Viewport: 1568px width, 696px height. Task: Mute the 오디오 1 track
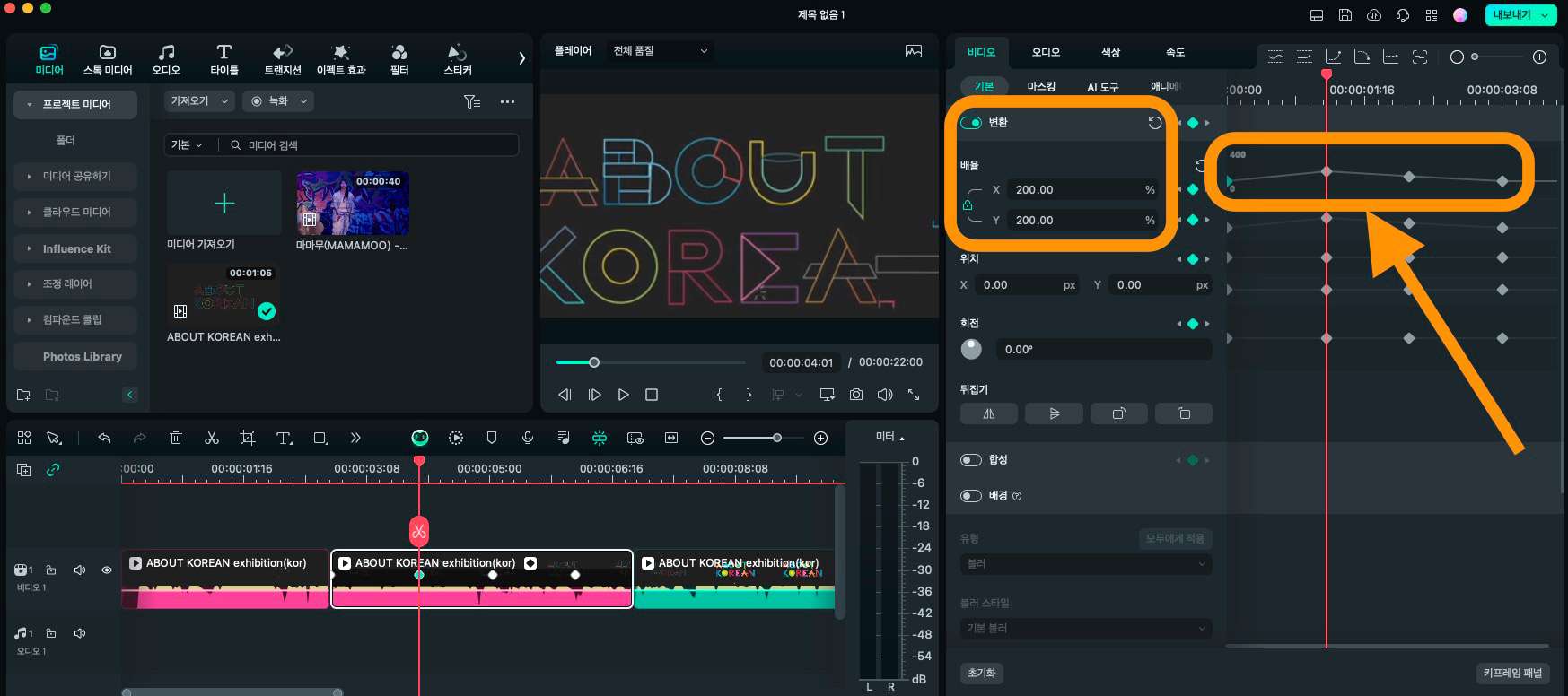79,633
